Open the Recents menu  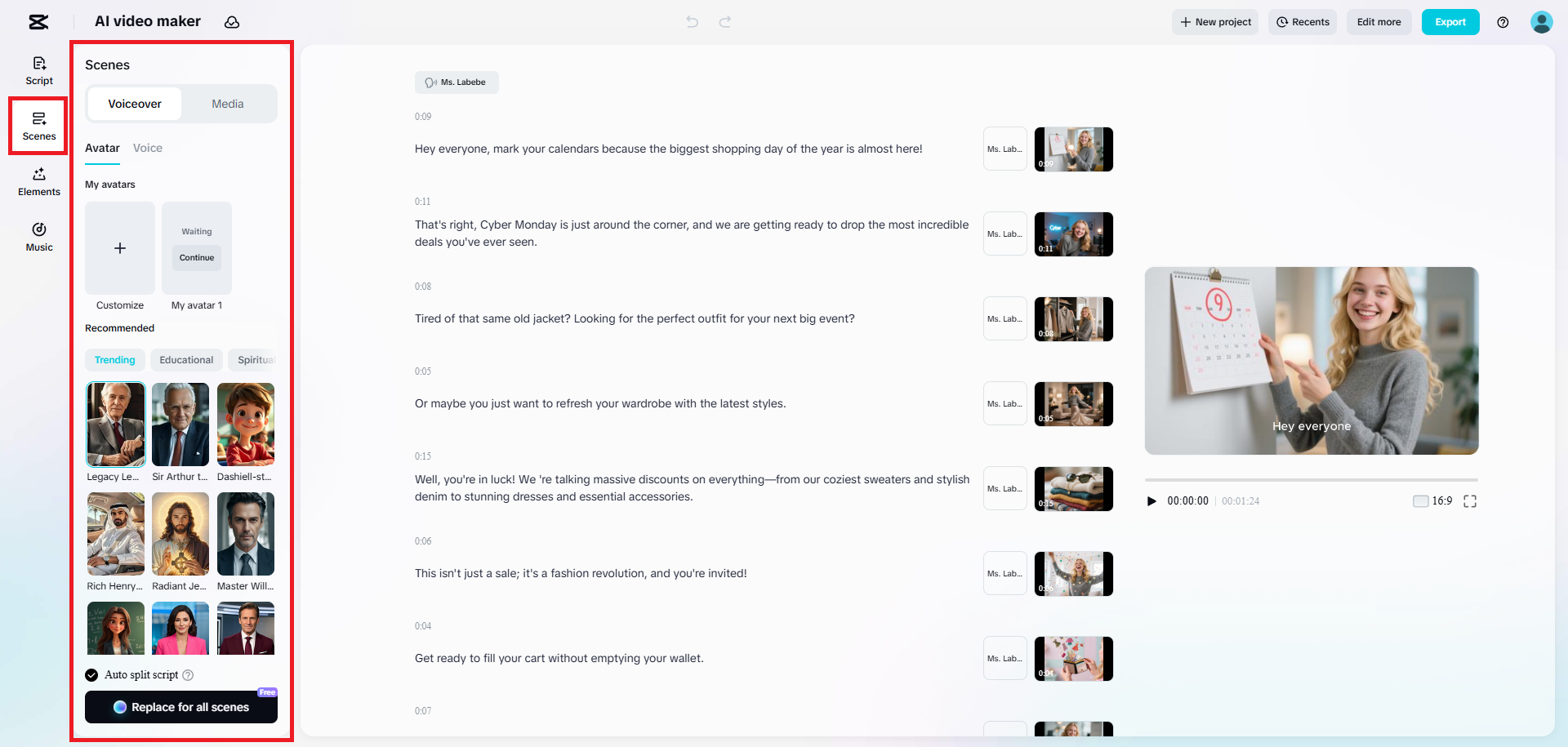click(1303, 22)
